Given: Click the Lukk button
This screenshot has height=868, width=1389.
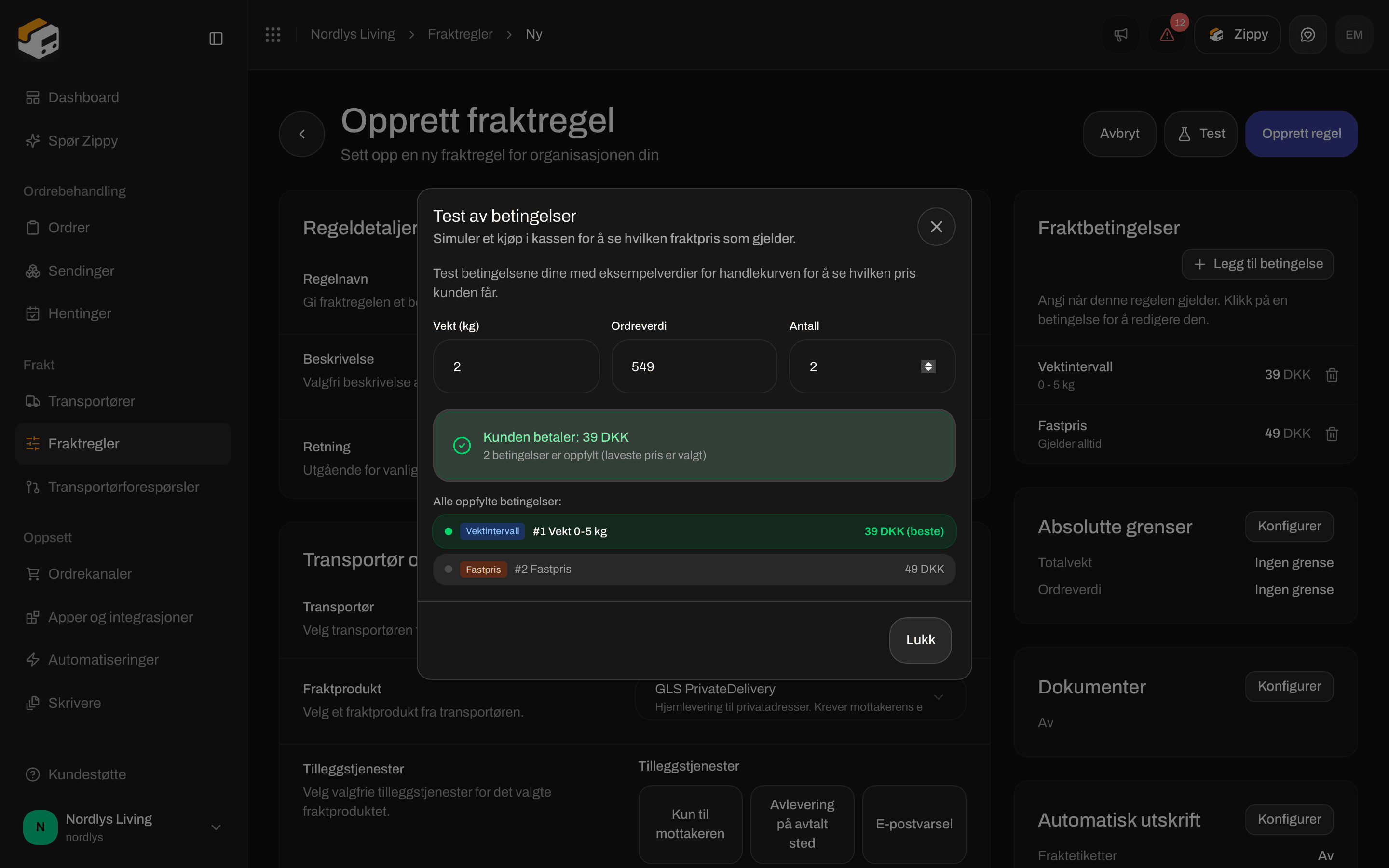Looking at the screenshot, I should click(920, 640).
